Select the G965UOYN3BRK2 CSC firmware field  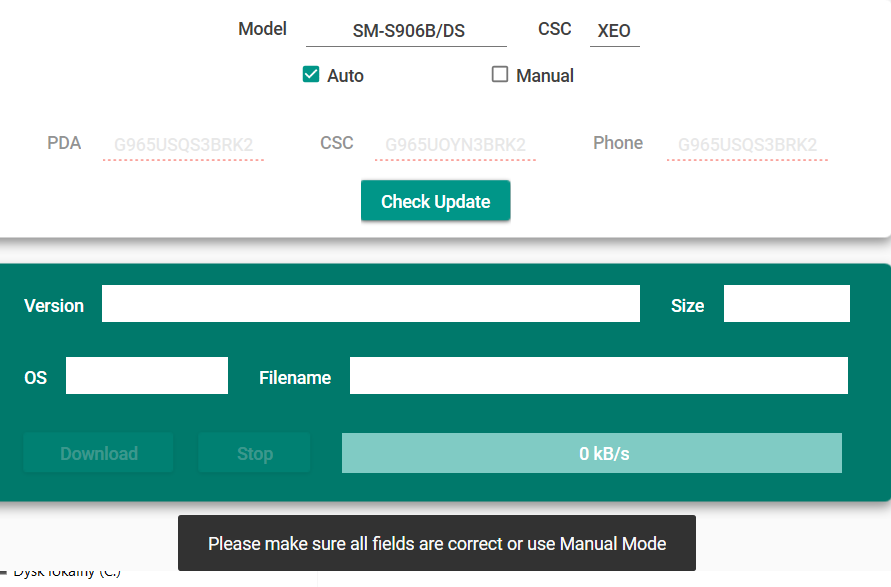point(455,145)
